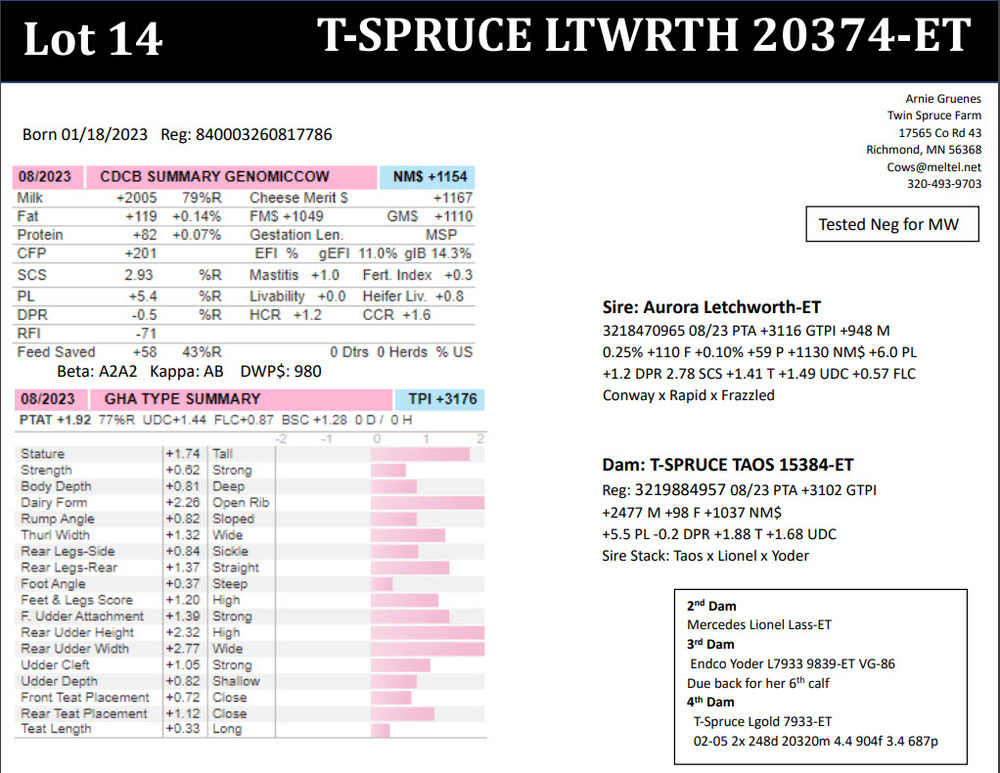This screenshot has height=773, width=1000.
Task: Click the owner name 'Arnie Gruenes'
Action: coord(943,99)
